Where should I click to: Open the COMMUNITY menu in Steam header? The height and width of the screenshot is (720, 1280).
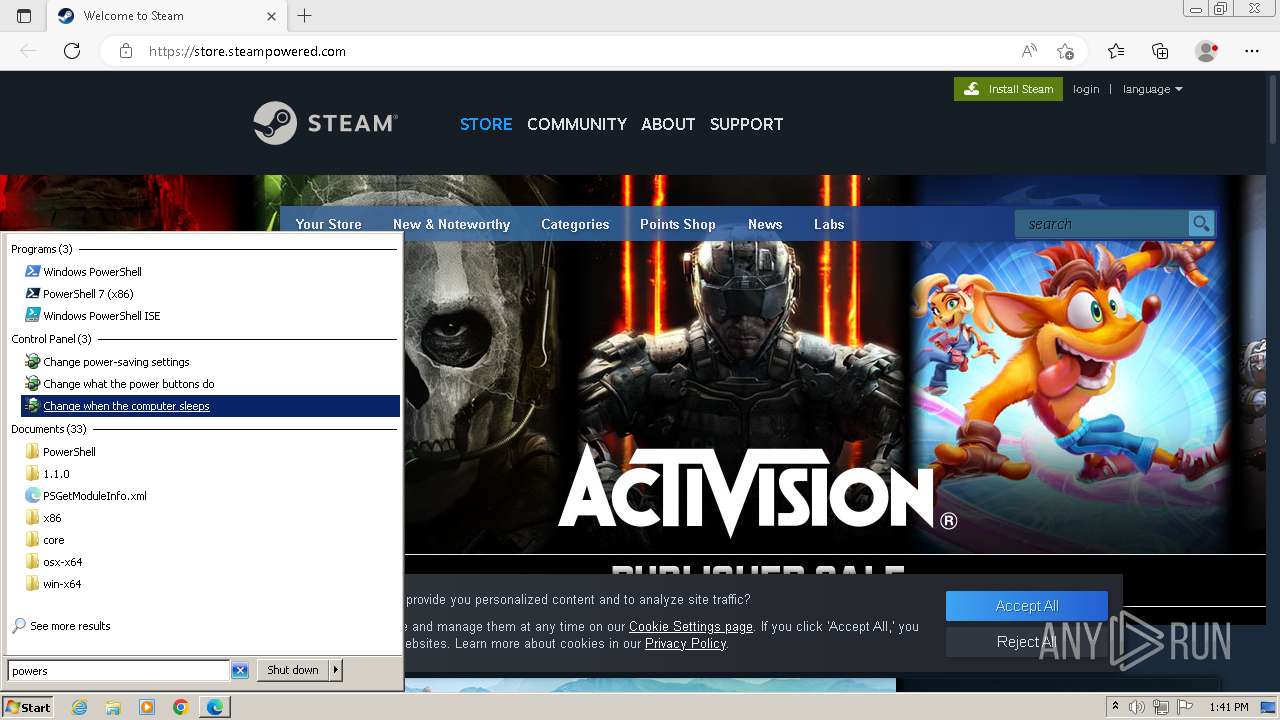(577, 124)
